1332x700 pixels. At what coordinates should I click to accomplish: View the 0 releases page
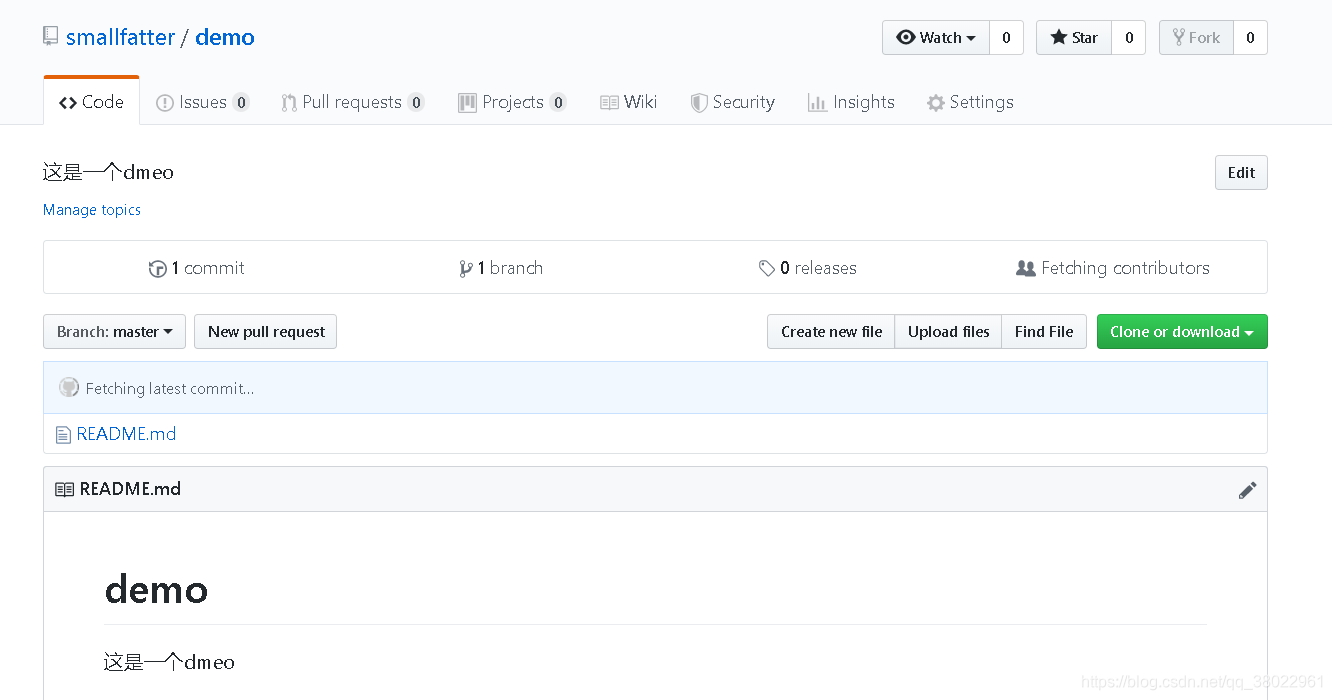tap(807, 268)
